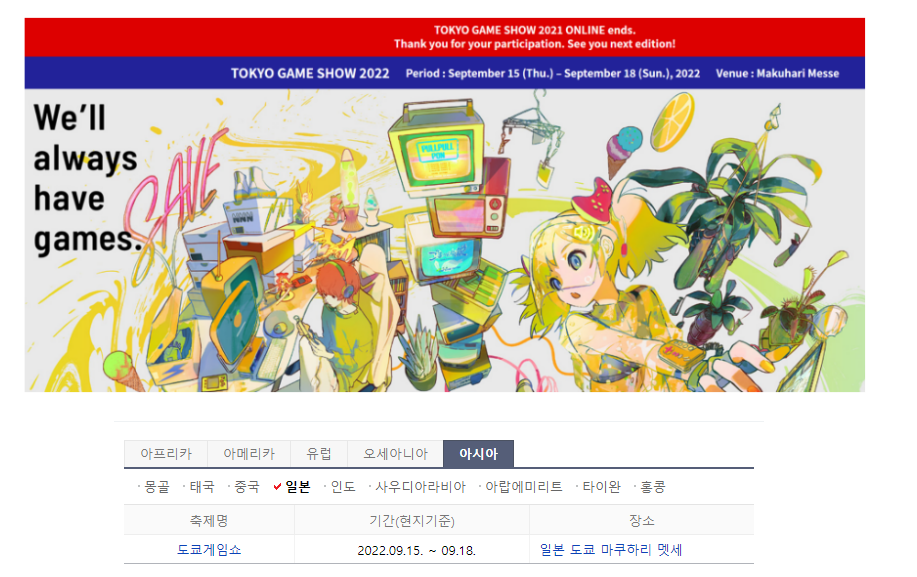The image size is (917, 577).
Task: Click the date 2022.09.15. ~ 09.18.
Action: [416, 551]
